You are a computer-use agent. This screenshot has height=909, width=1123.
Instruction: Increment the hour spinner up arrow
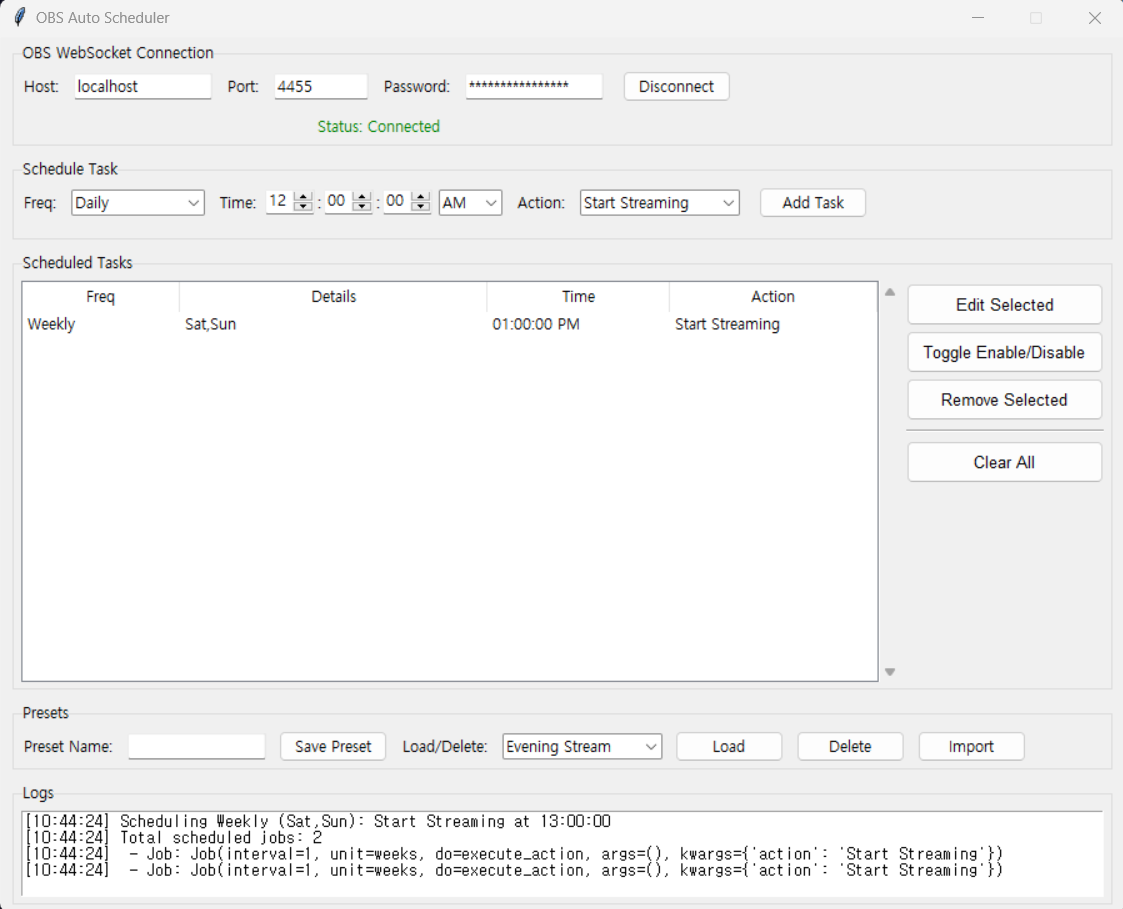click(302, 197)
